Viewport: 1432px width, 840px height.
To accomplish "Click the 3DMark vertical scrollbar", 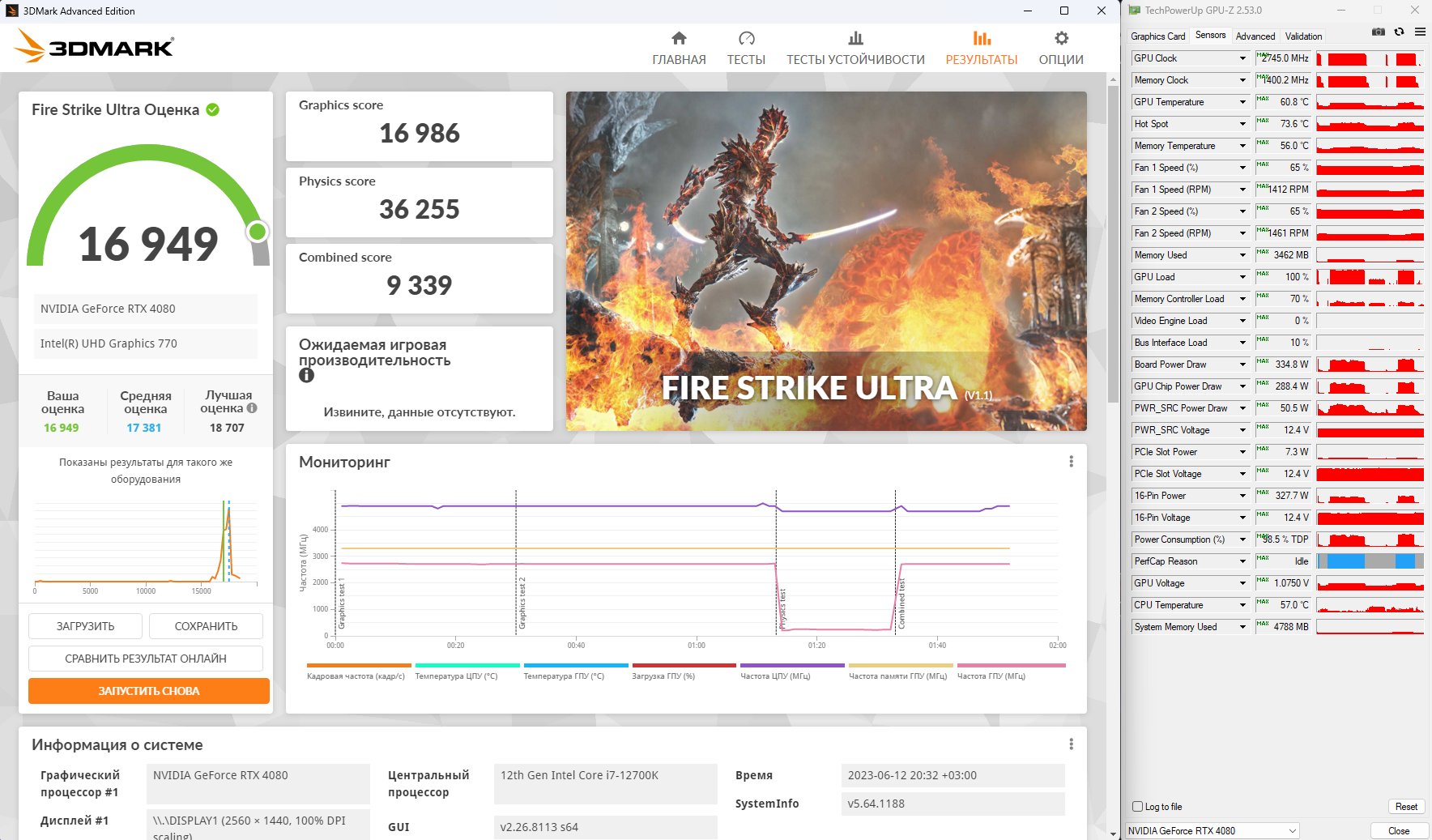I will tap(1113, 243).
